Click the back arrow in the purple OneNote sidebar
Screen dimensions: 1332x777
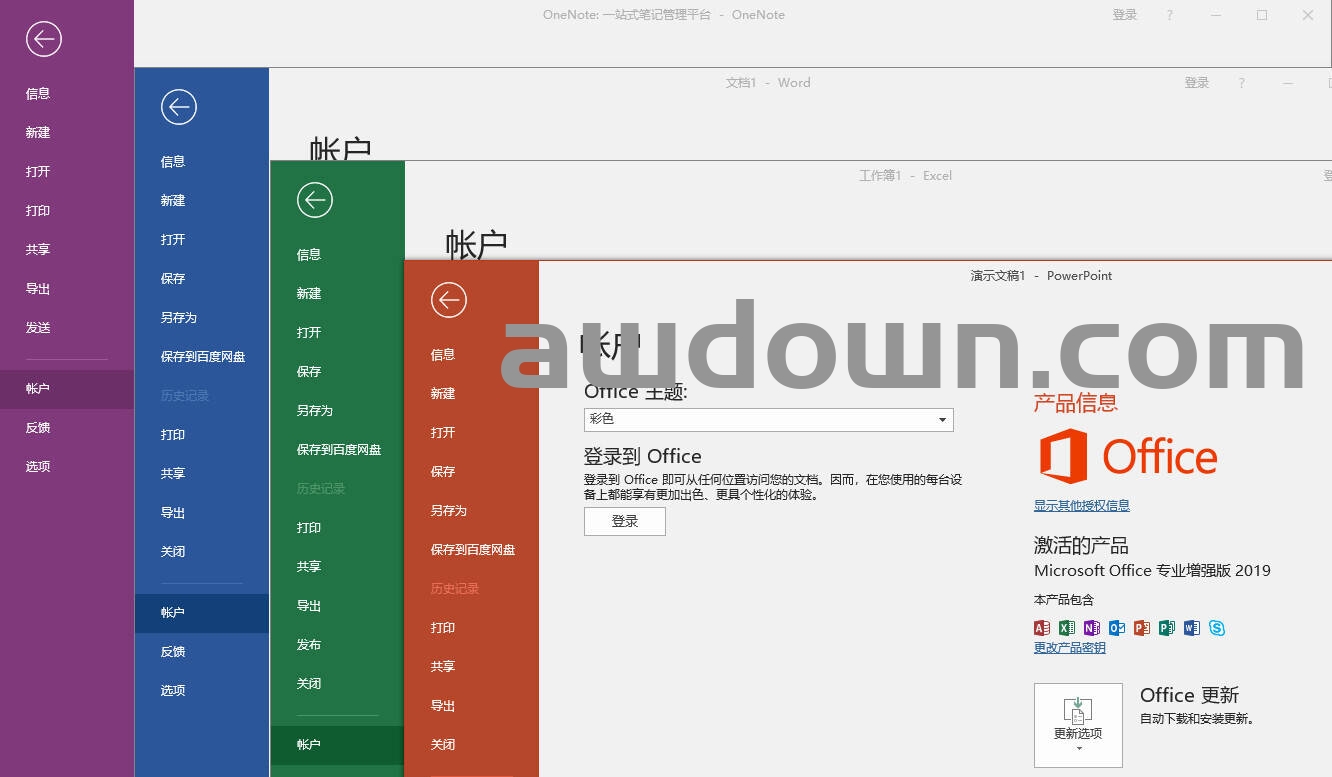44,39
